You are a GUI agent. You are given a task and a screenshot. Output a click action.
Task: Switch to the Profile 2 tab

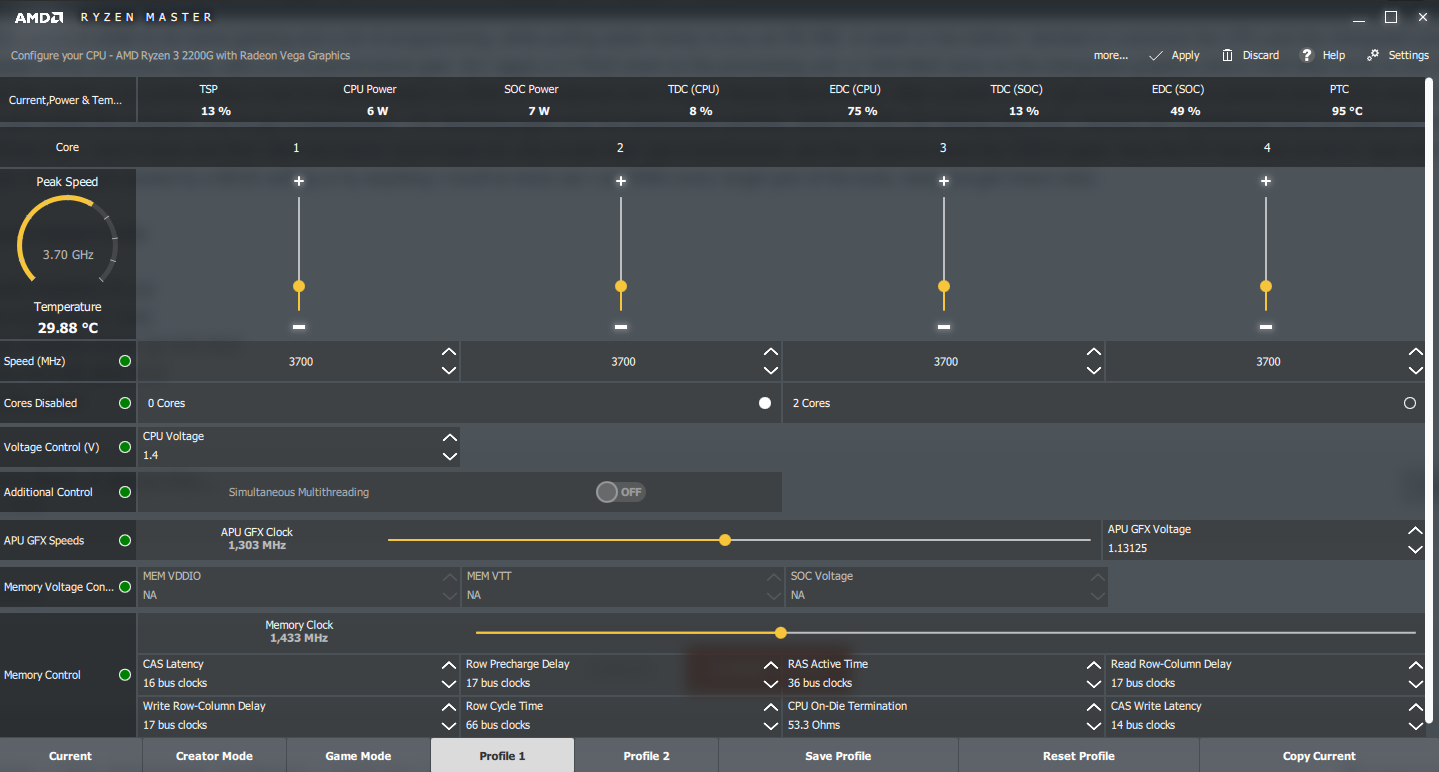click(646, 755)
